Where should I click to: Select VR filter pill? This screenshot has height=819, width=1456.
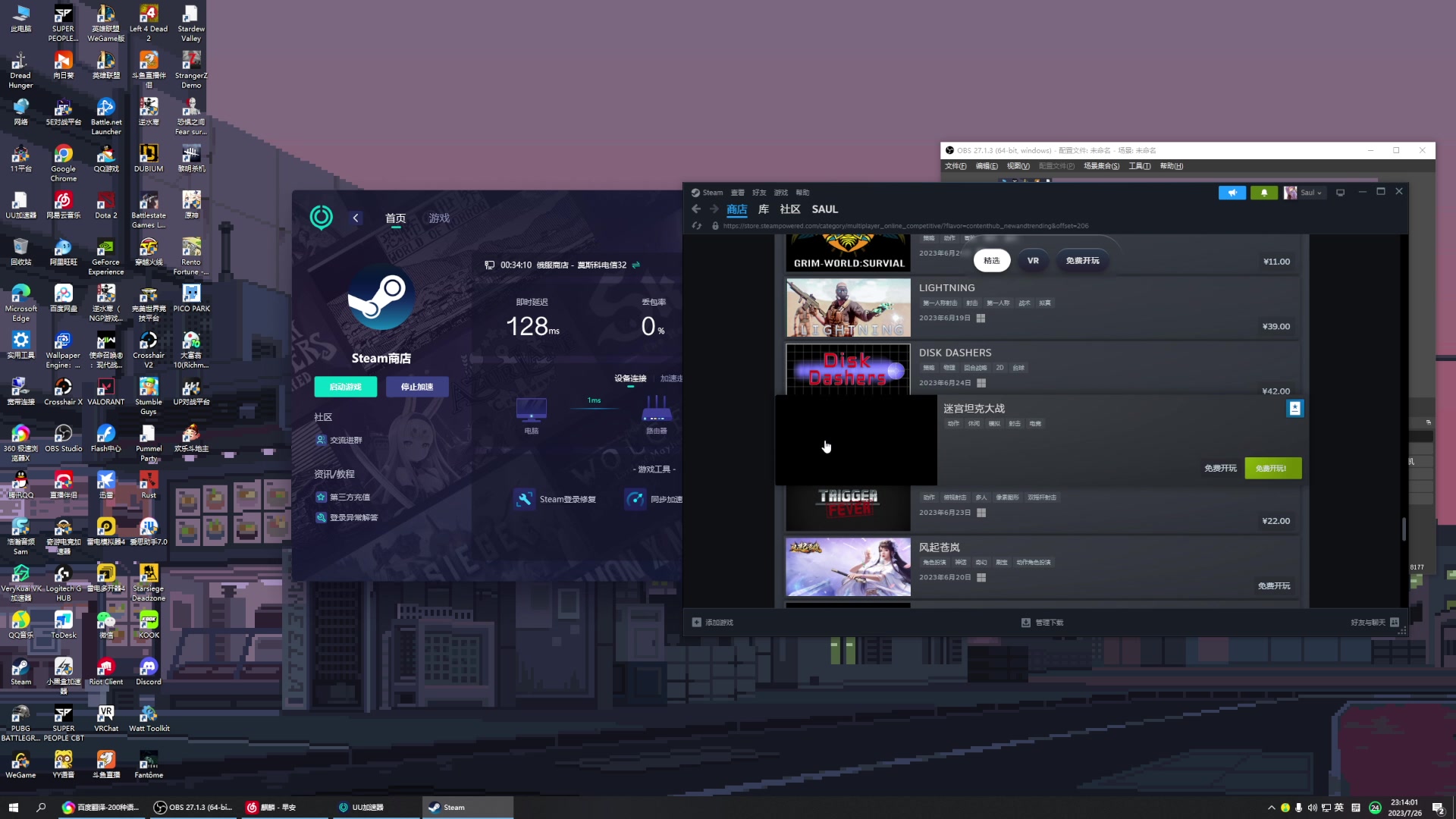[x=1033, y=261]
